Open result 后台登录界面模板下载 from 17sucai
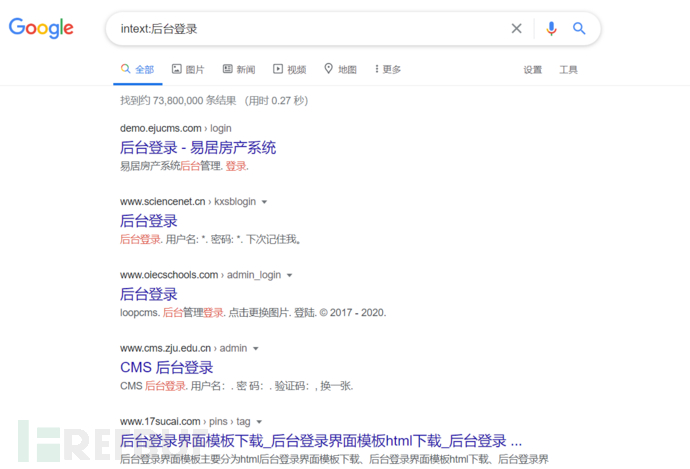Image resolution: width=690 pixels, height=469 pixels. 321,441
